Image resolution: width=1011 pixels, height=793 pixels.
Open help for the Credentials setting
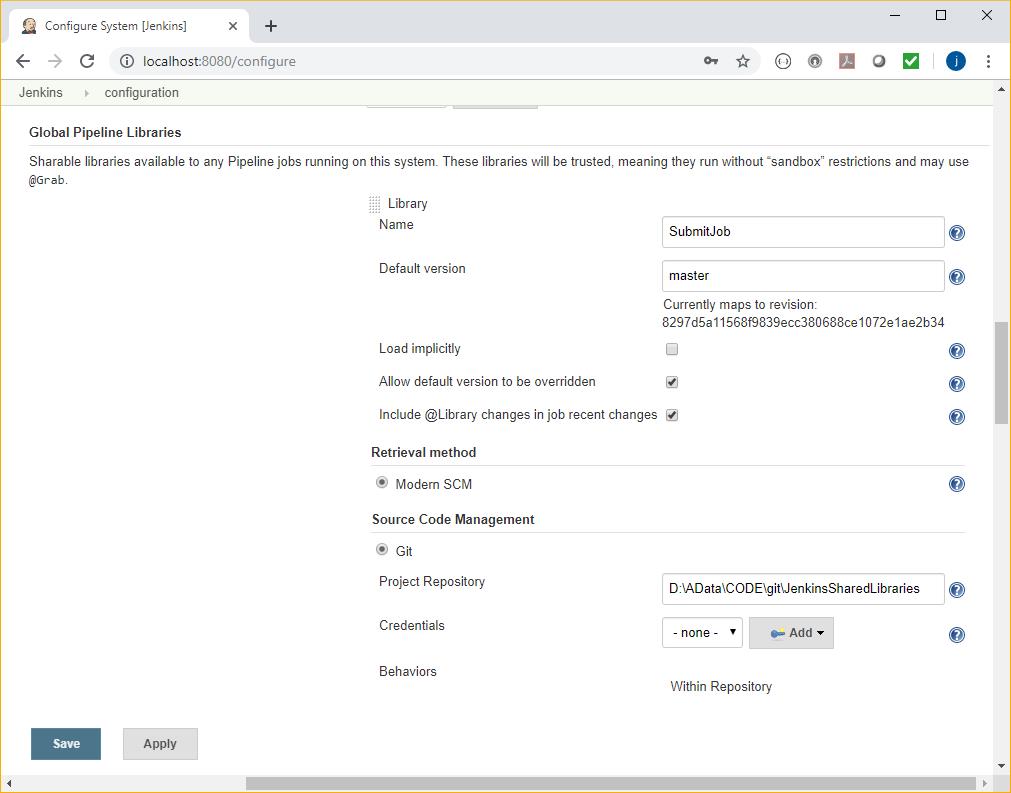(957, 634)
